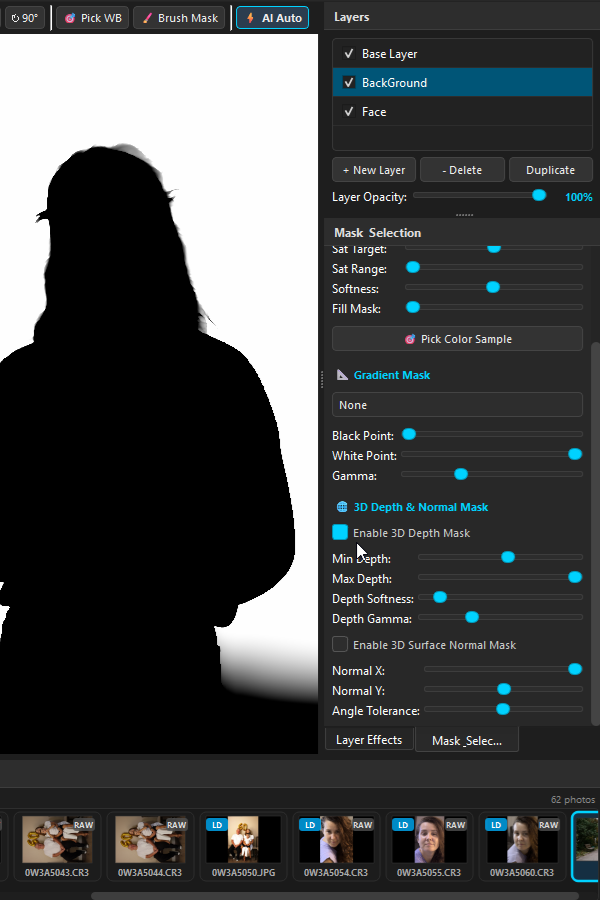Select the Base Layer row
Screen dimensions: 600x900
(x=462, y=53)
